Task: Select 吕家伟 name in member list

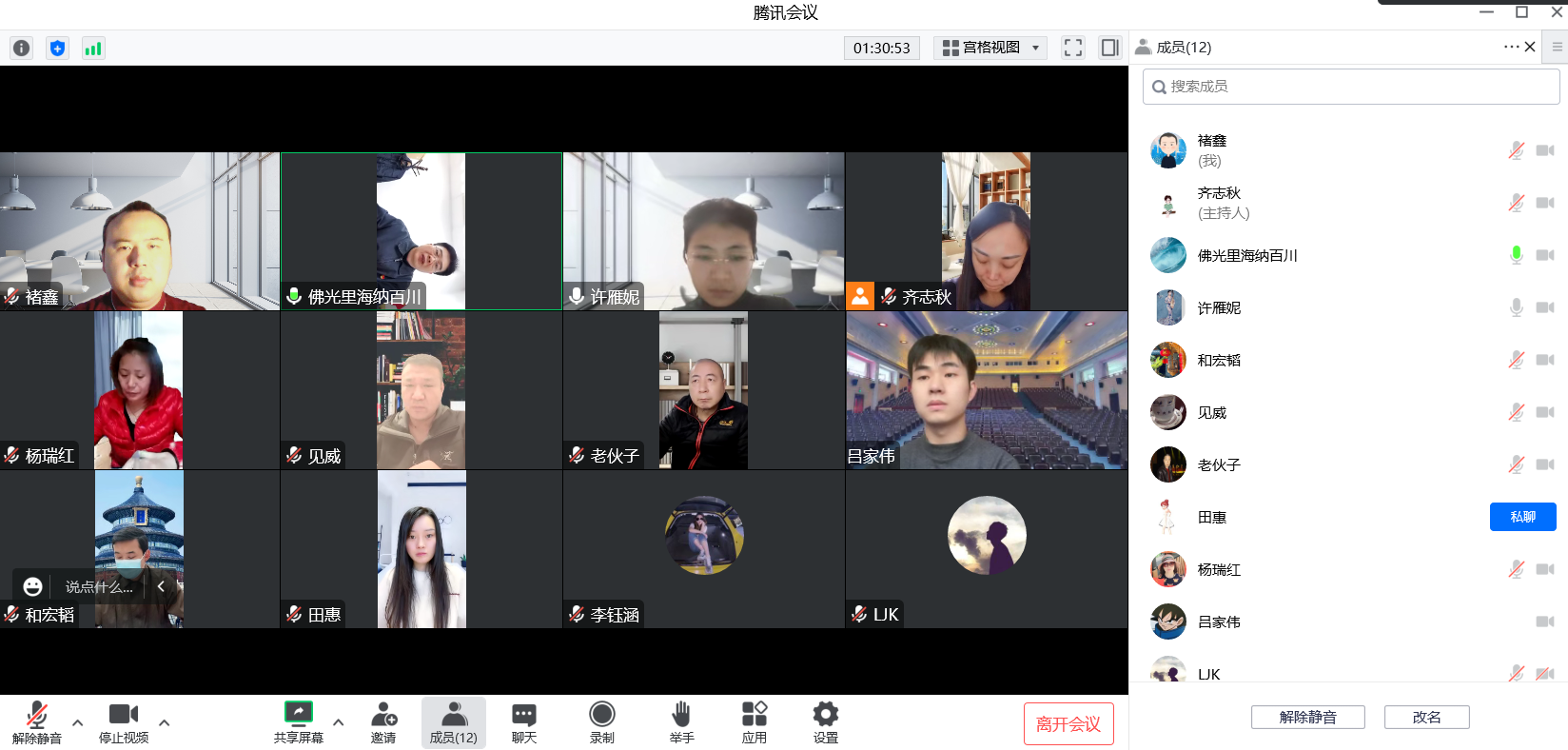Action: (x=1219, y=622)
